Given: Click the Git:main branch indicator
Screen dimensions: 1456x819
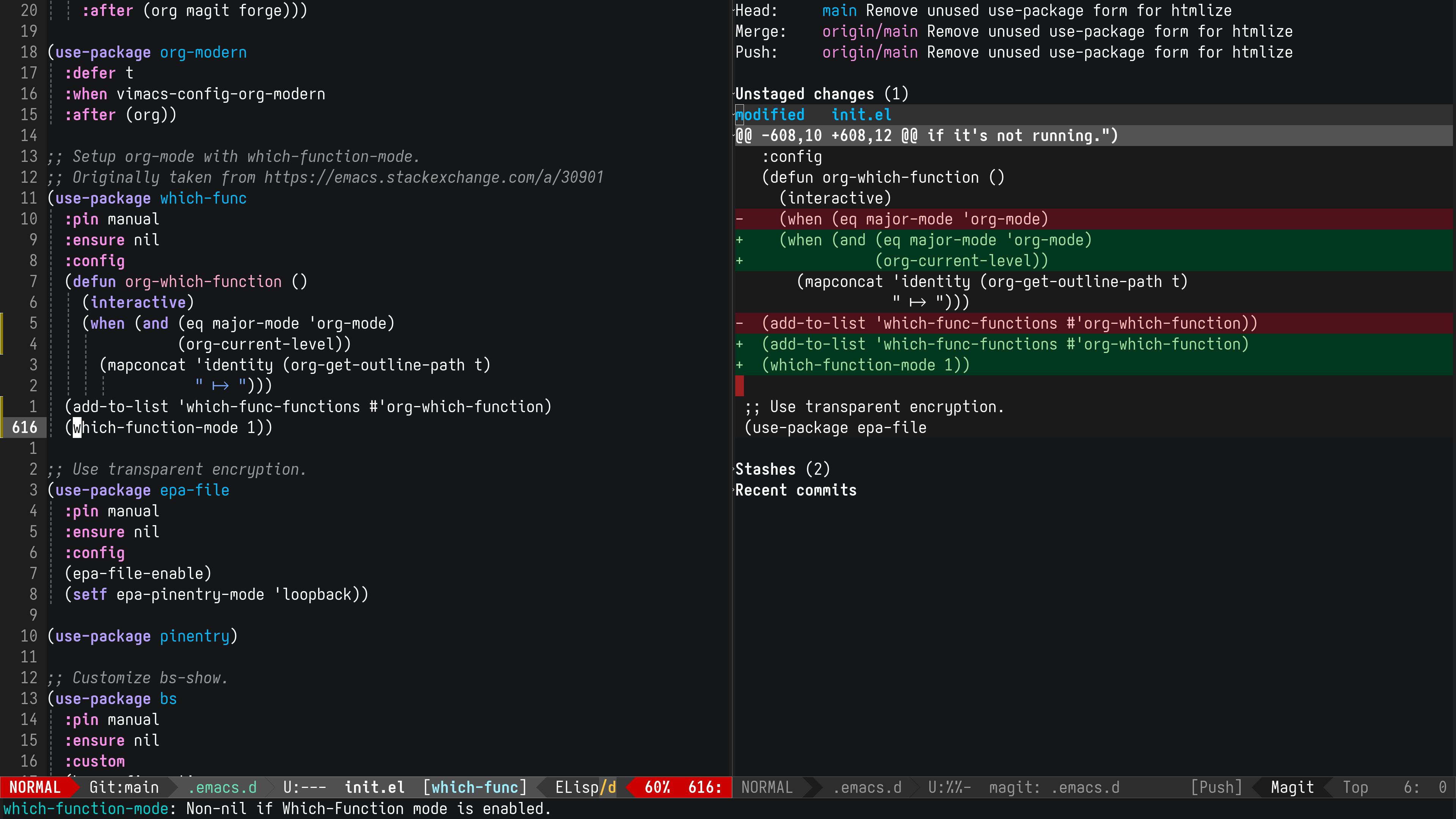Looking at the screenshot, I should coord(124,788).
